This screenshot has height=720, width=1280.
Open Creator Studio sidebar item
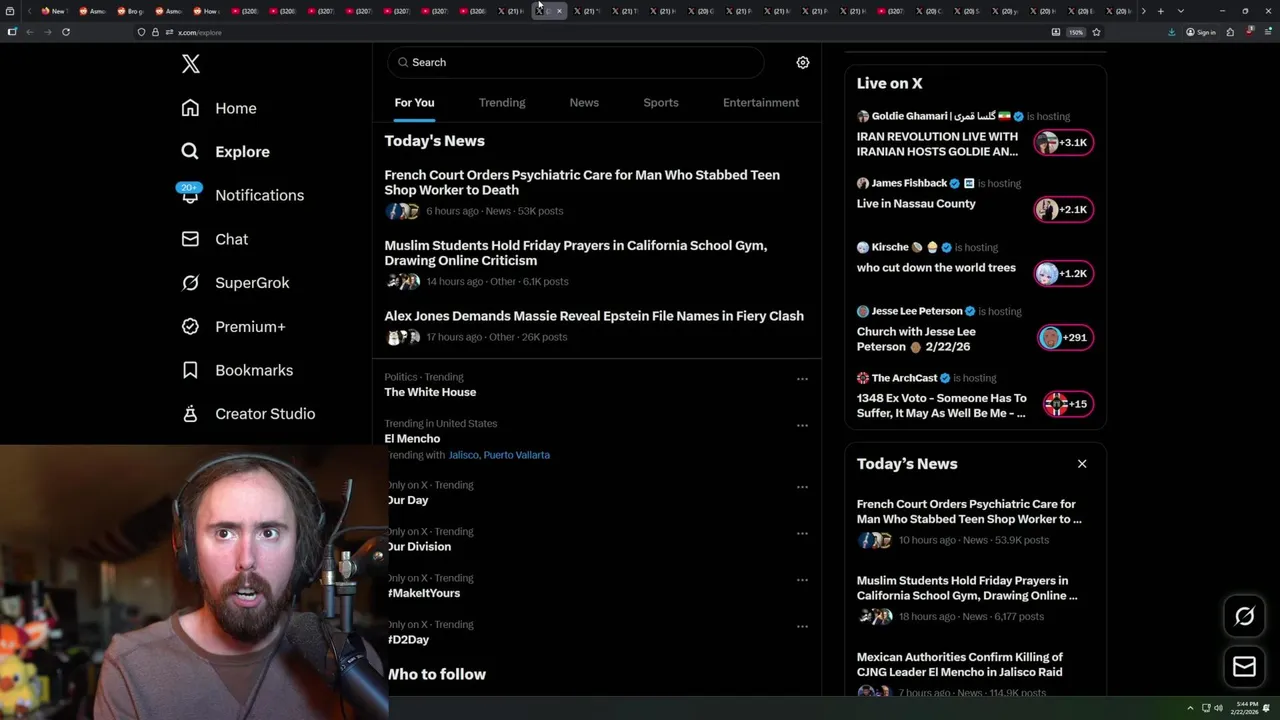(248, 414)
